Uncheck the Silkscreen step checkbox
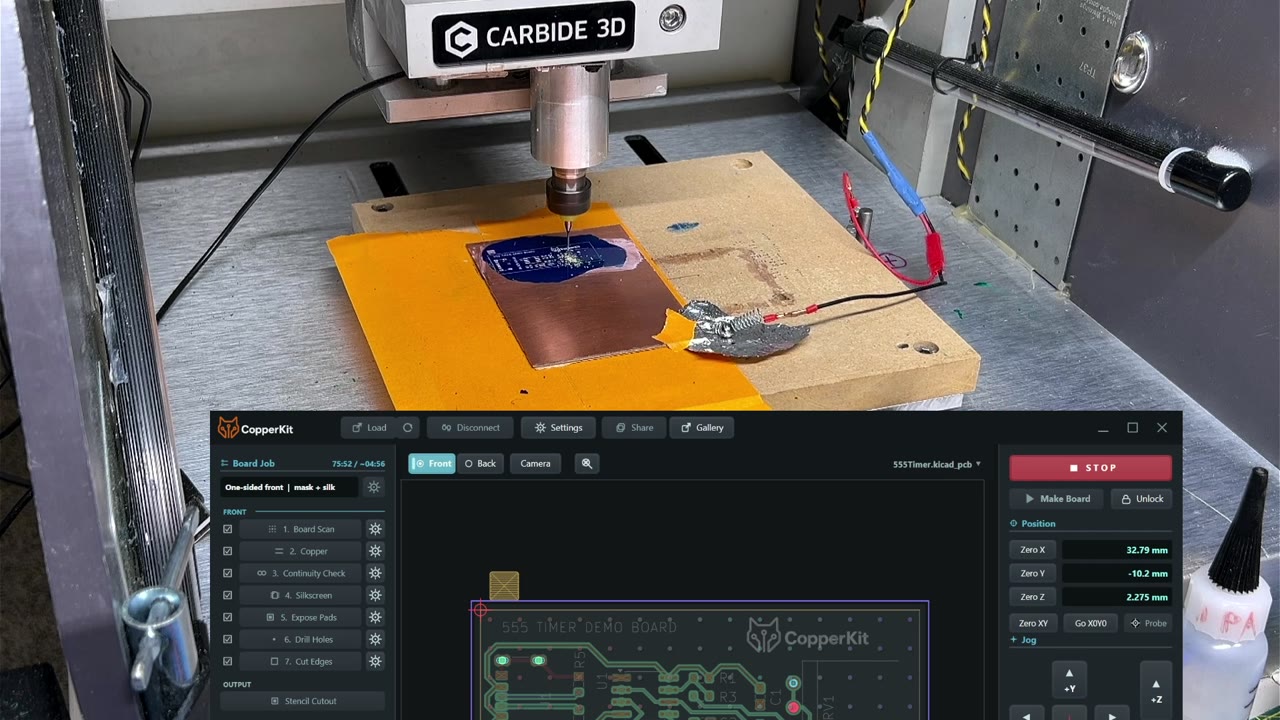The height and width of the screenshot is (720, 1280). click(x=228, y=595)
